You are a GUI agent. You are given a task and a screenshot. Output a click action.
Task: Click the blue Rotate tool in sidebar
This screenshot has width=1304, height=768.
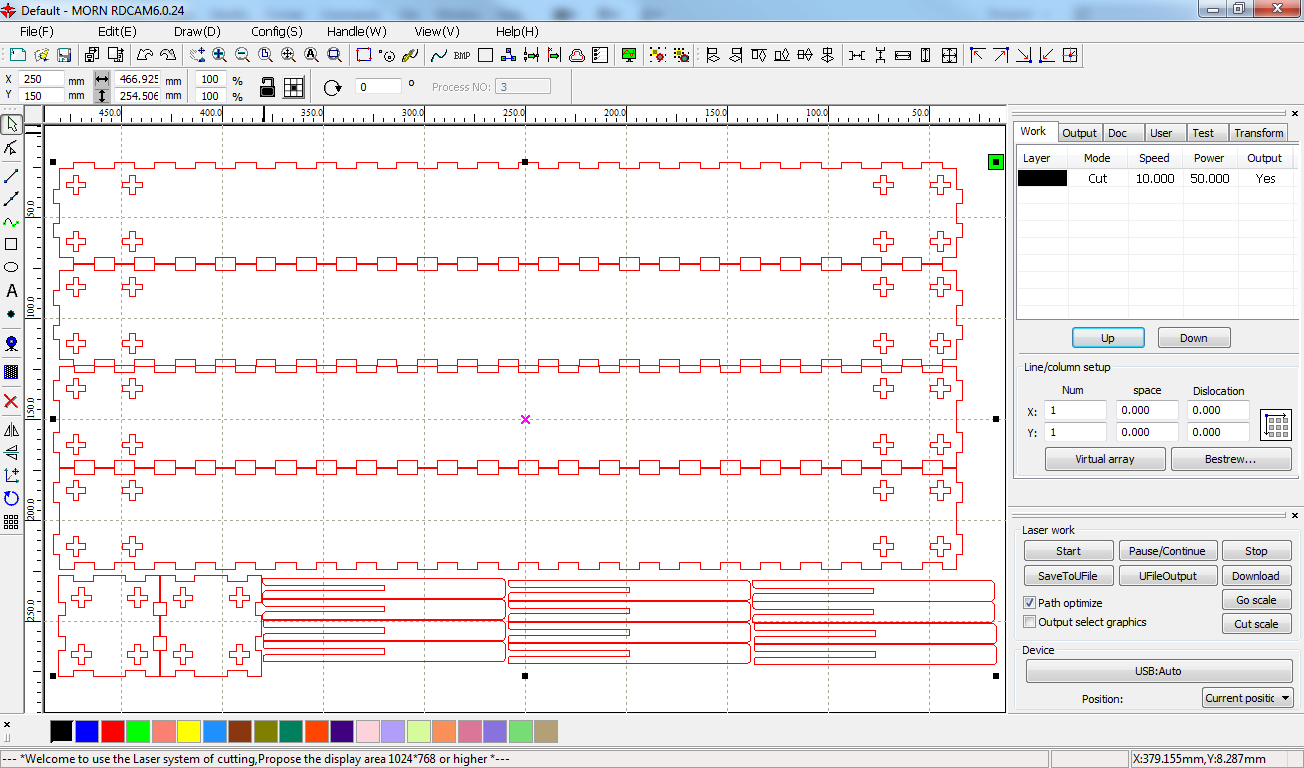(x=11, y=498)
